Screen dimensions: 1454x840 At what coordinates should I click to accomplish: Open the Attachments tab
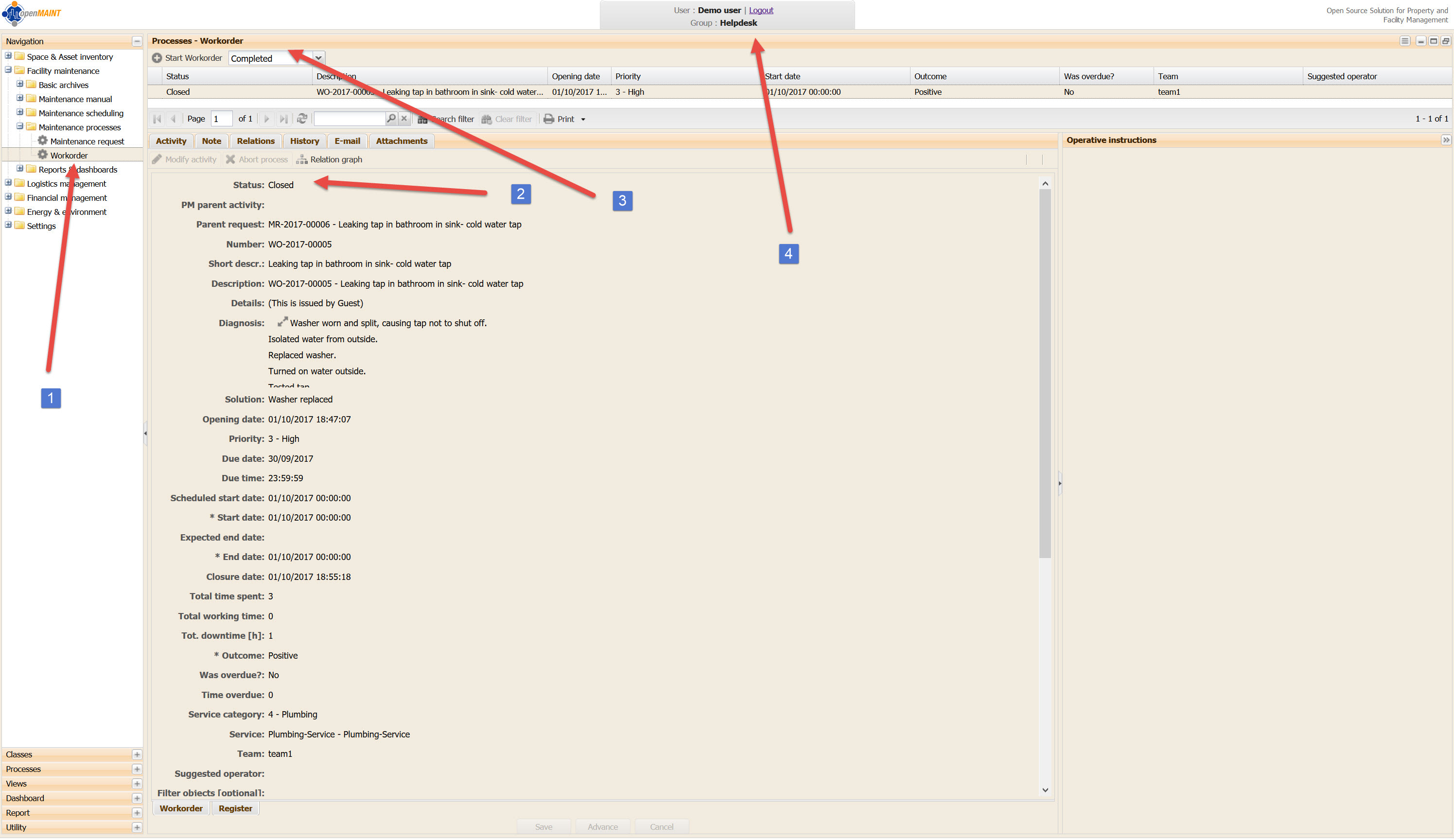tap(402, 141)
